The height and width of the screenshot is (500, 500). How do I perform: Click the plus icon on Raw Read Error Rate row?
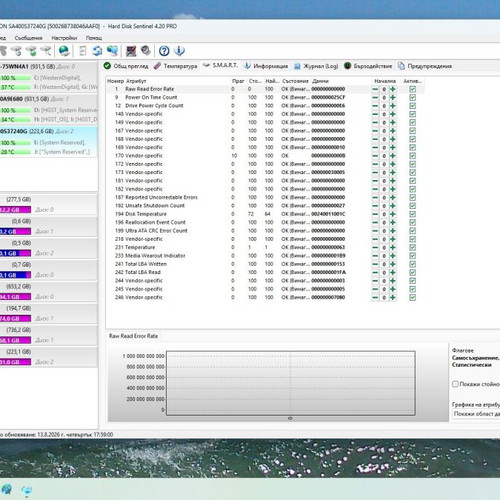(393, 89)
